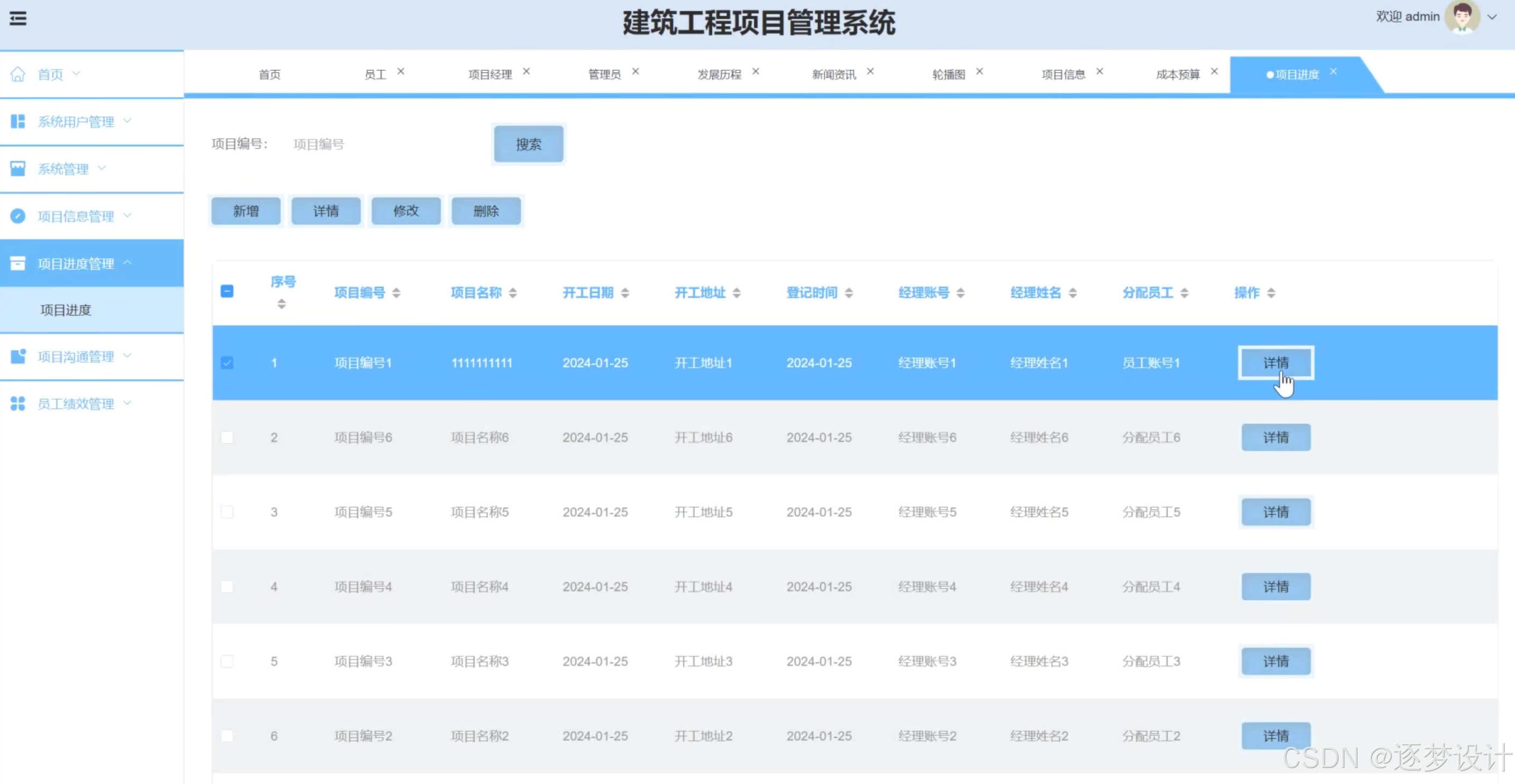The height and width of the screenshot is (784, 1515).
Task: Click the hamburger menu collapse icon
Action: tap(18, 19)
